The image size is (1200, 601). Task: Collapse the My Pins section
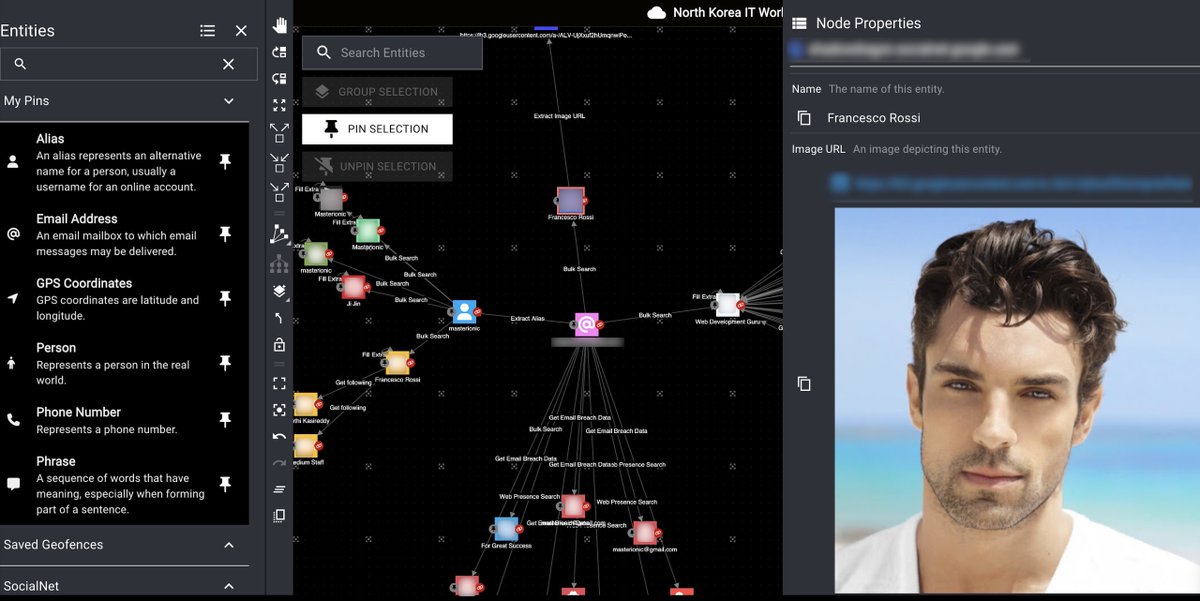(x=229, y=101)
